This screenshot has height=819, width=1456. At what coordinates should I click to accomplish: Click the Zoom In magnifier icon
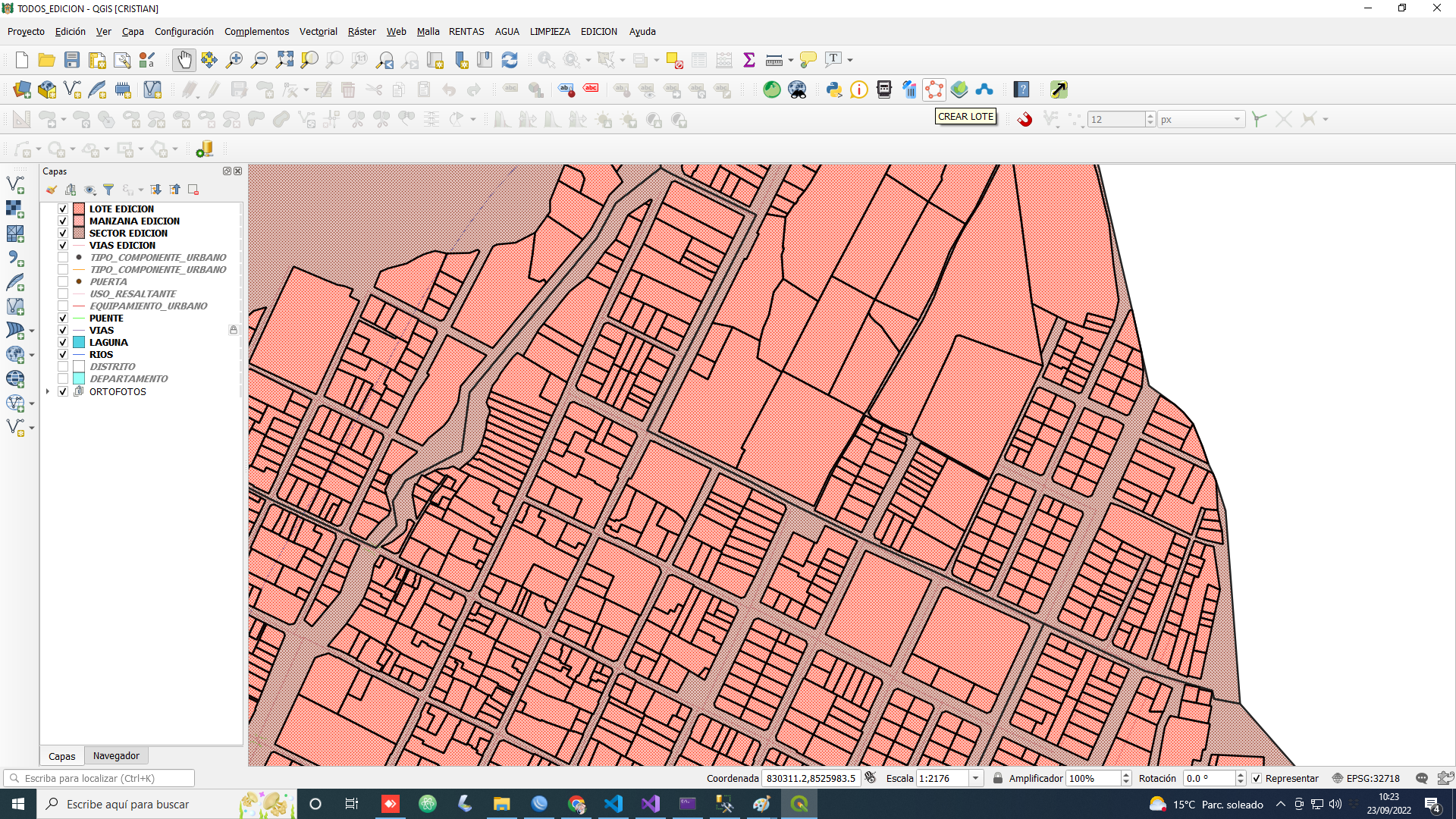coord(234,59)
